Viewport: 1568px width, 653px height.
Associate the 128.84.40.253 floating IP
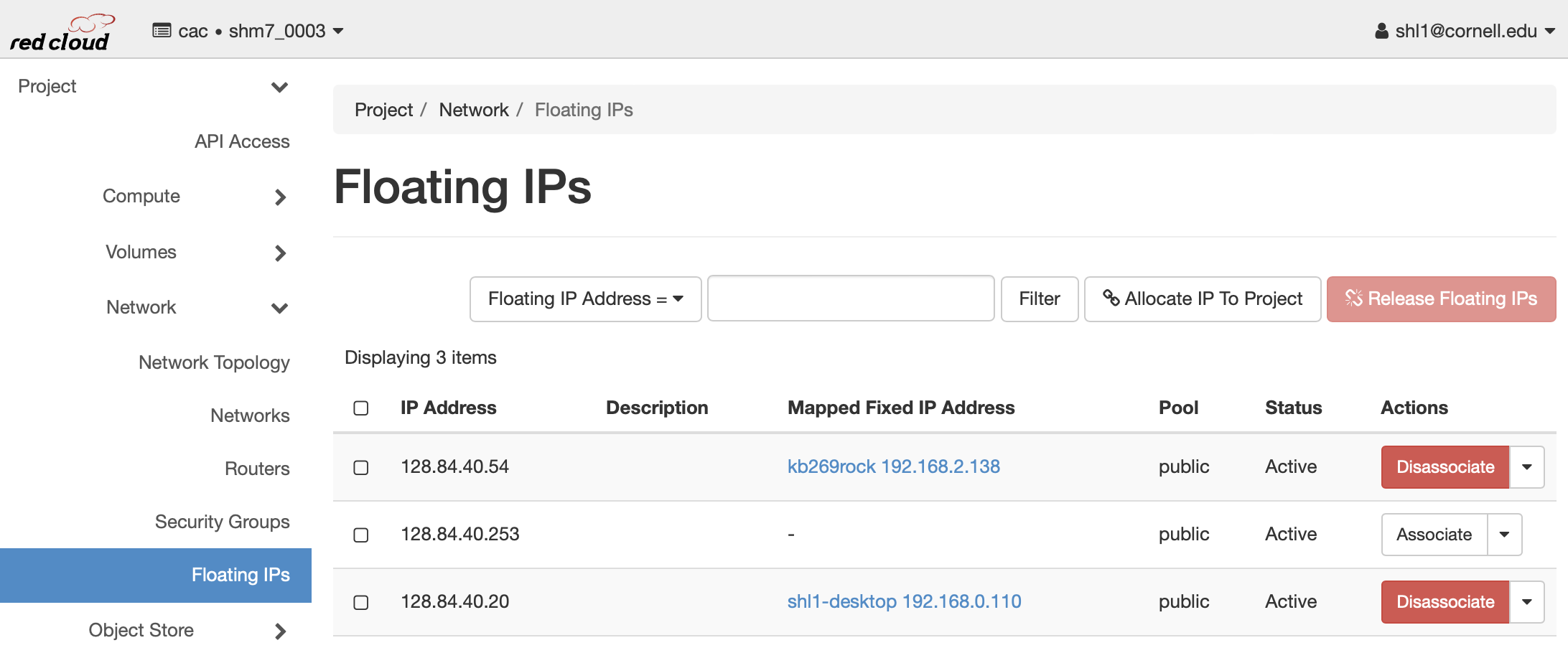point(1434,535)
